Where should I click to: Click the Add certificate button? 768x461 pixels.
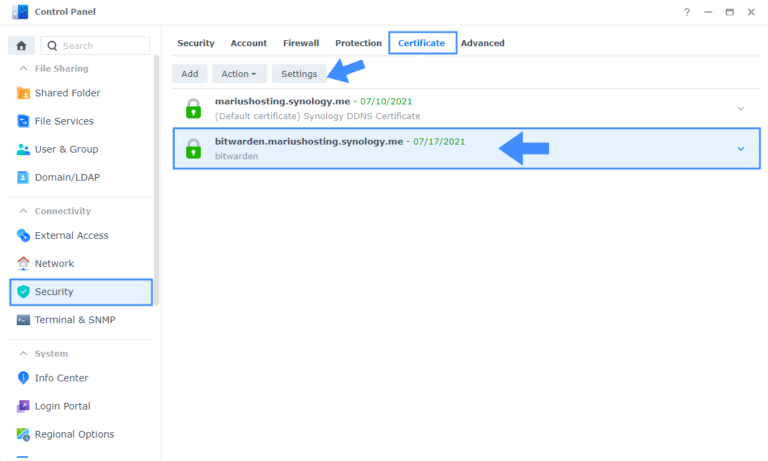(189, 74)
